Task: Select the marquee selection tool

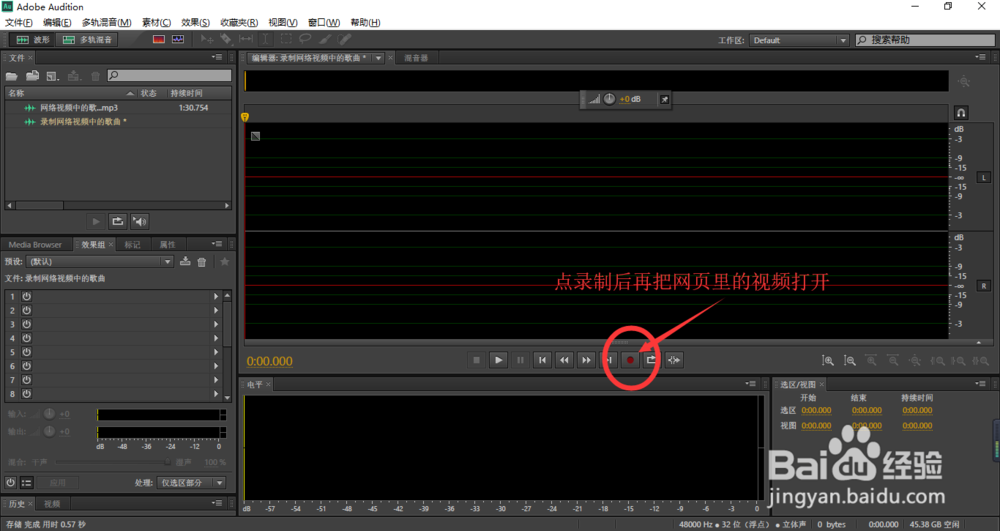Action: (286, 40)
